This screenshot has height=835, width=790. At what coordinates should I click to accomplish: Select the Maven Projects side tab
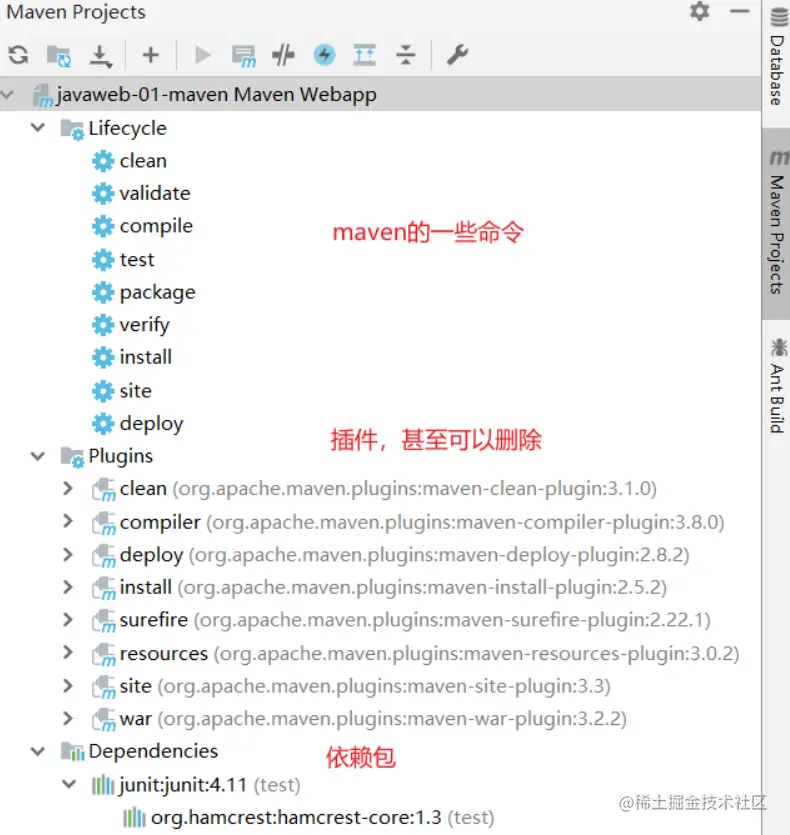[x=777, y=223]
